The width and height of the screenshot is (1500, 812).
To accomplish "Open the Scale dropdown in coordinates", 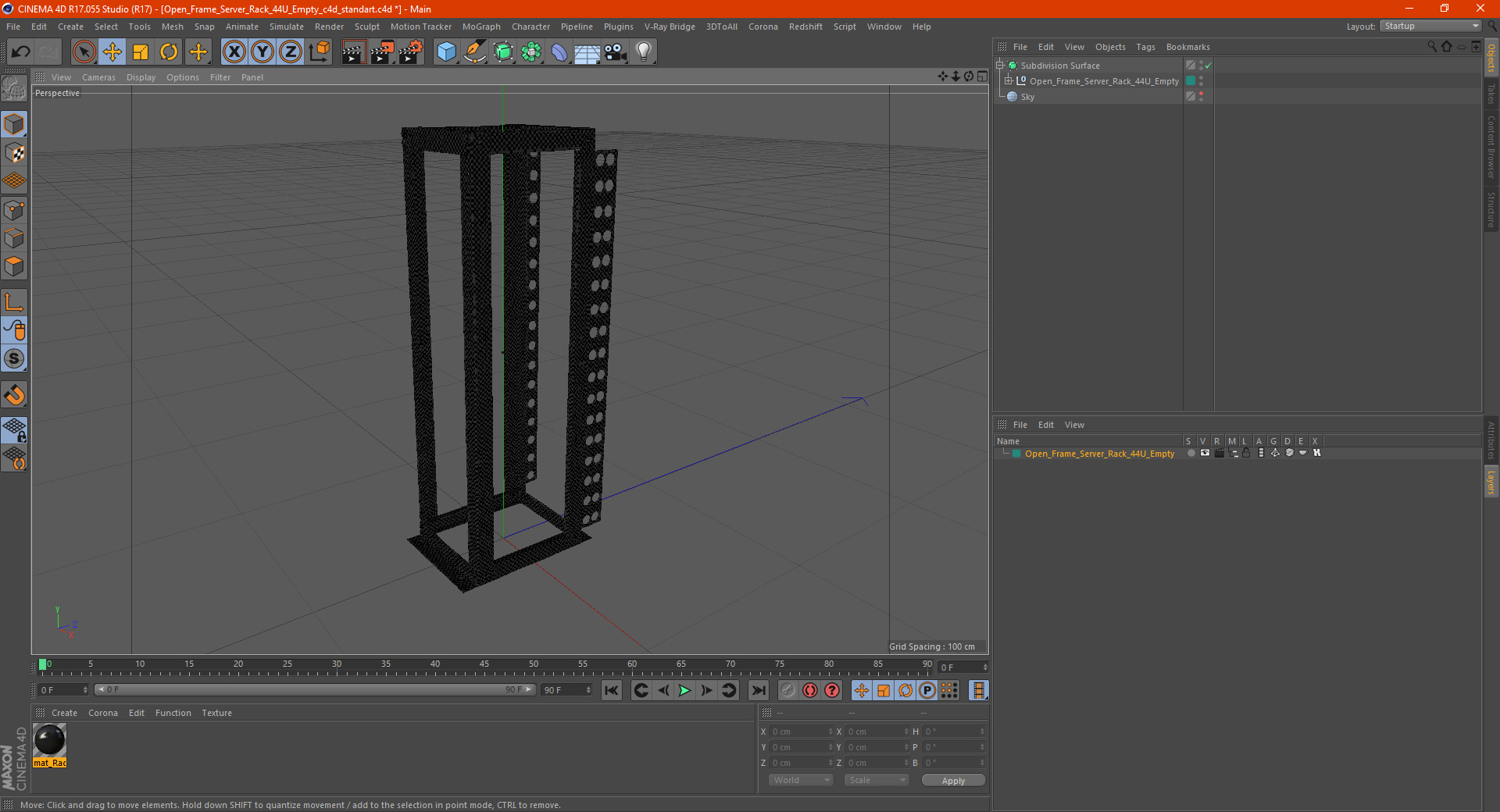I will 877,780.
